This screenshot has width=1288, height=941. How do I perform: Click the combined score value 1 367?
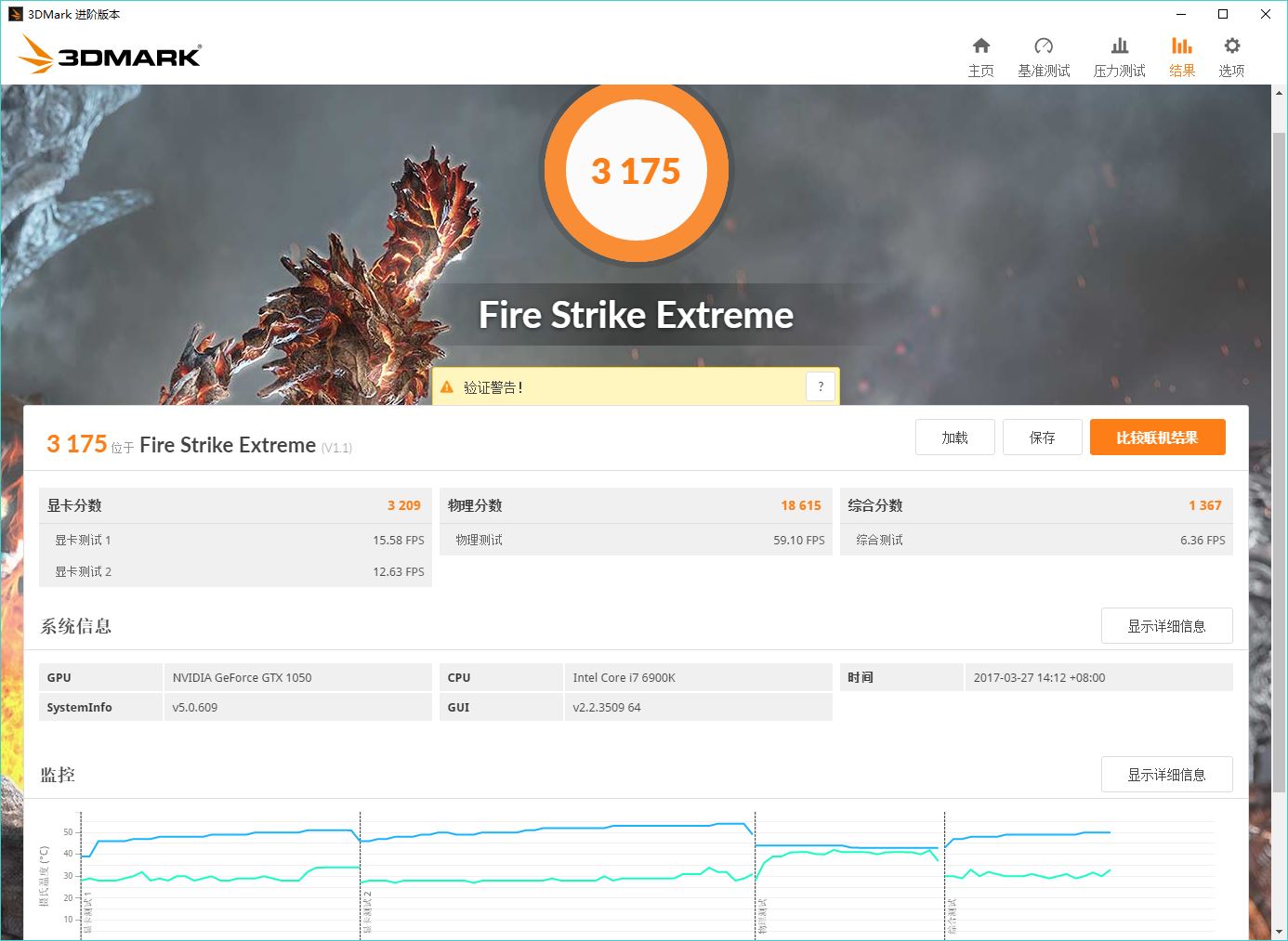point(1205,505)
